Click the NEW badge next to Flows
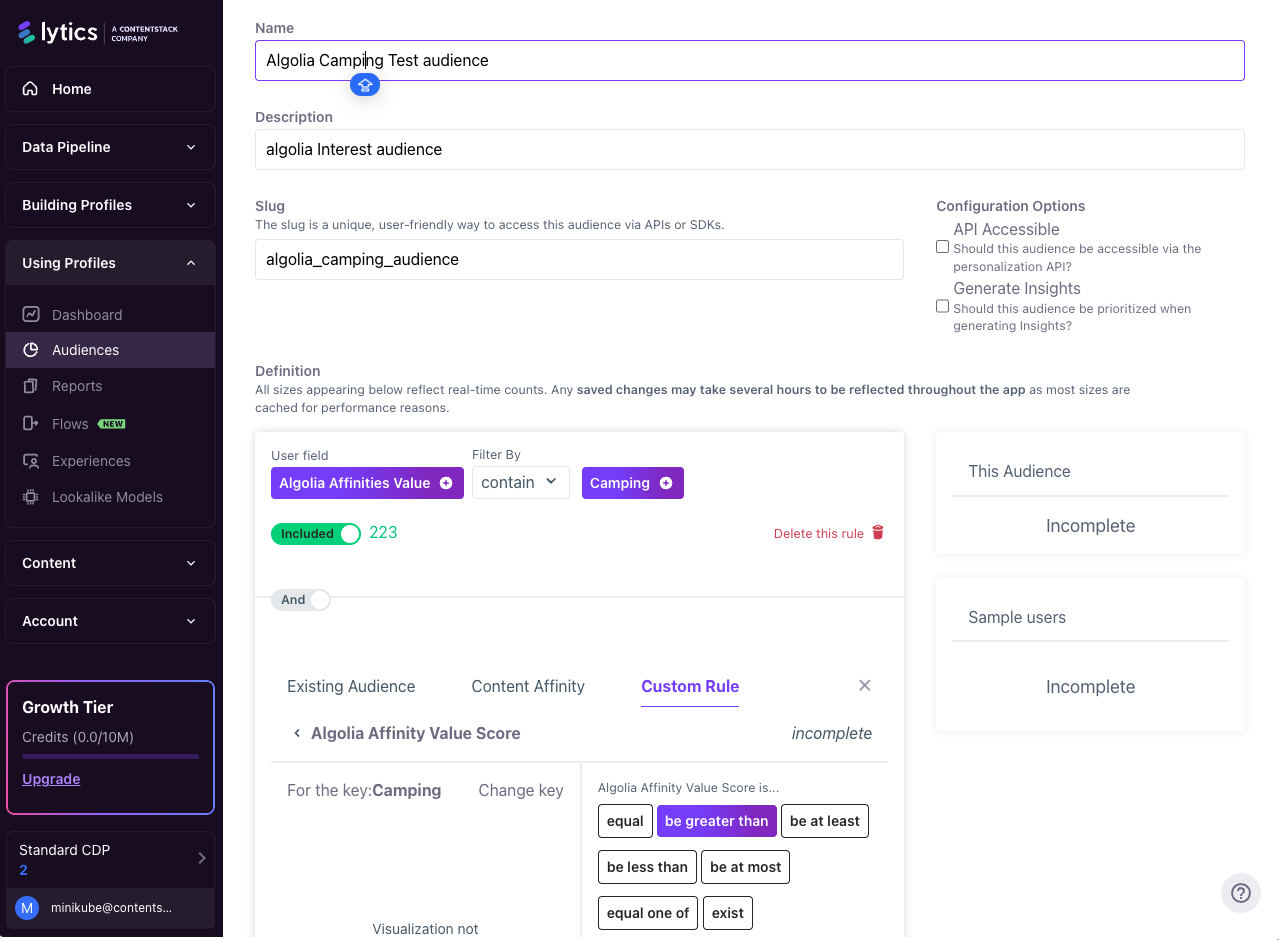Screen dimensions: 1279x940 [112, 424]
